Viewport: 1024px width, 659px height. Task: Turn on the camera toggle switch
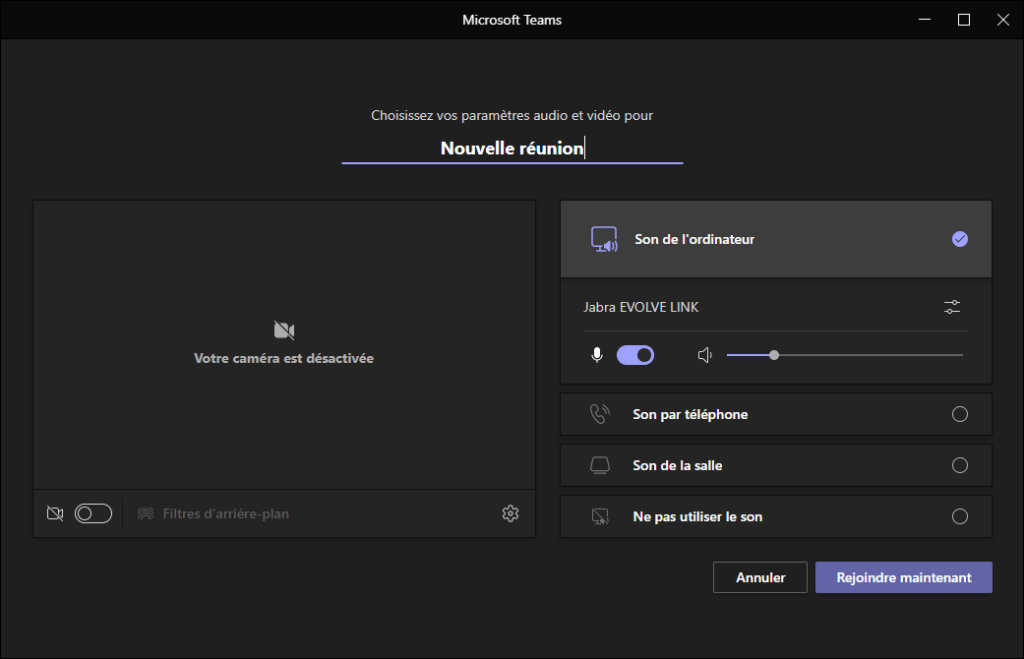[93, 513]
